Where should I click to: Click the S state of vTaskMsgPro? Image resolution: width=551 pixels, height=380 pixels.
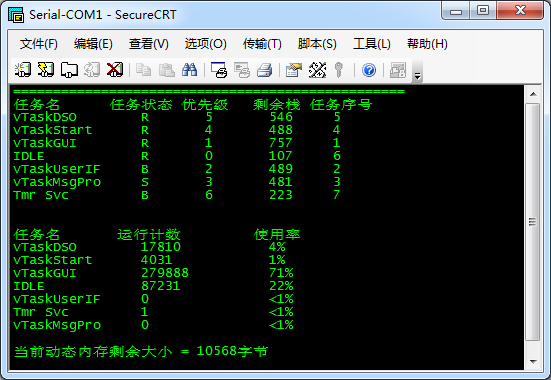(145, 182)
